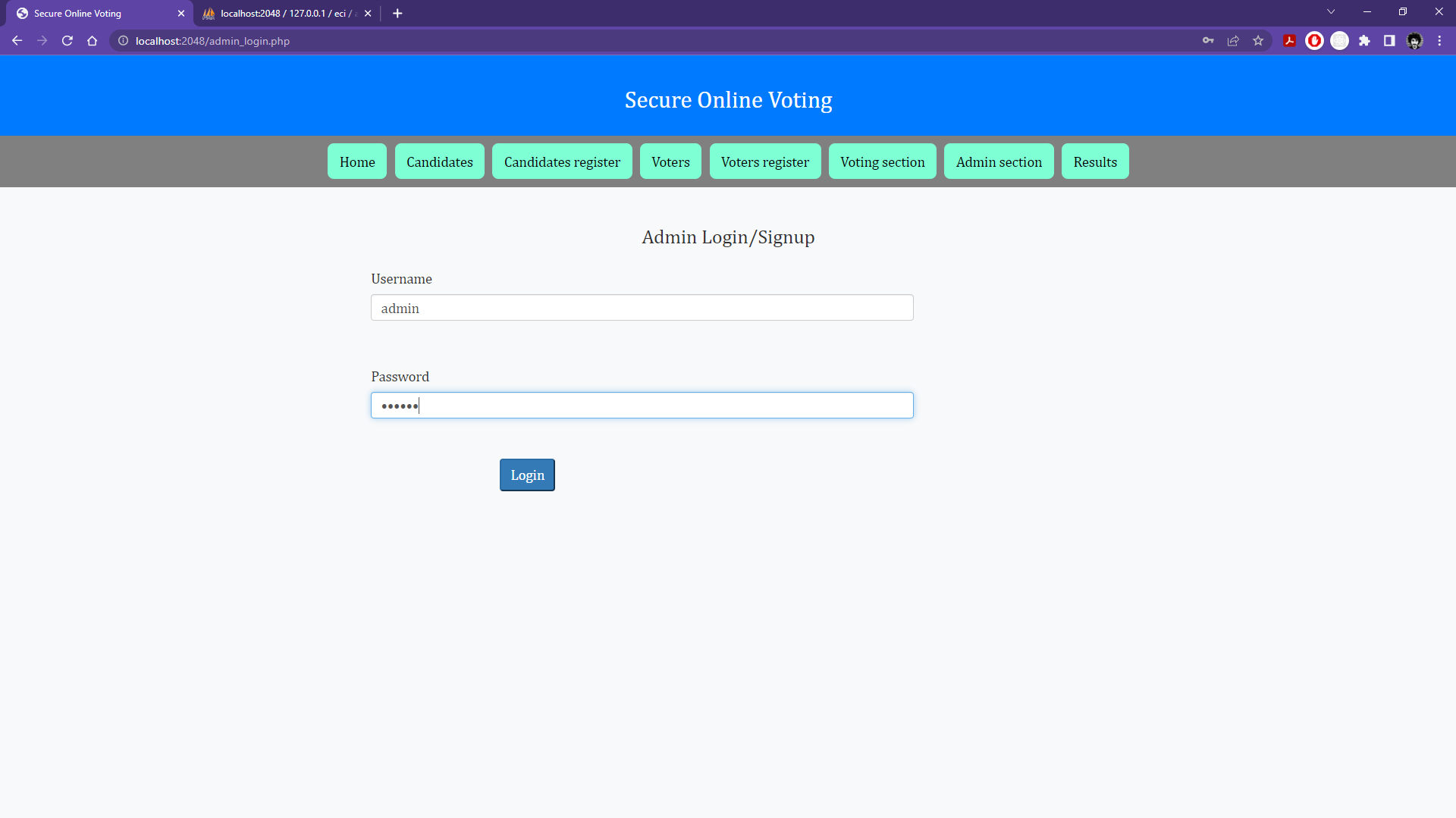Viewport: 1456px width, 818px height.
Task: Open the Extensions puzzle icon
Action: pos(1365,41)
